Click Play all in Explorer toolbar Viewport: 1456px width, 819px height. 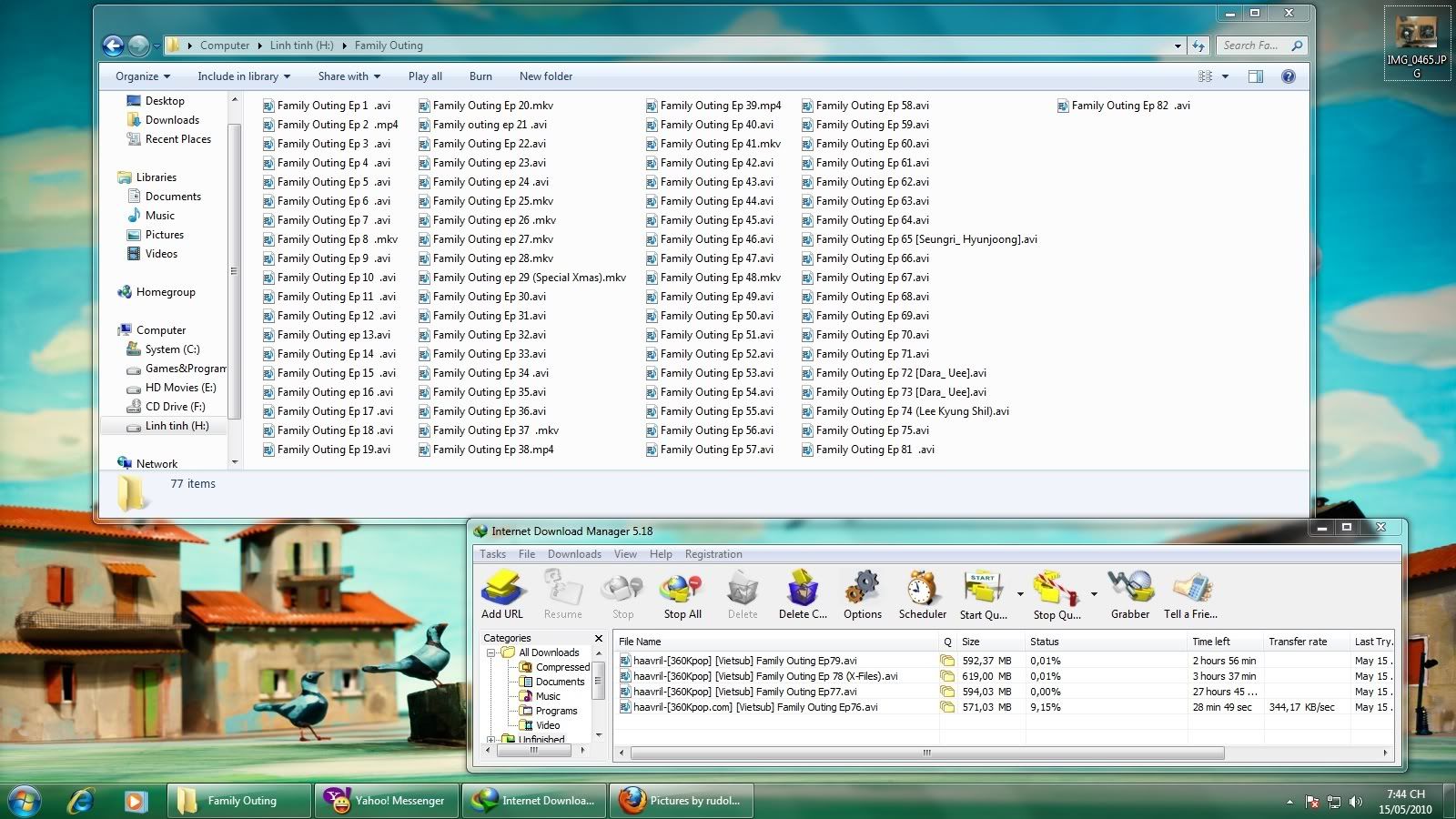(425, 76)
